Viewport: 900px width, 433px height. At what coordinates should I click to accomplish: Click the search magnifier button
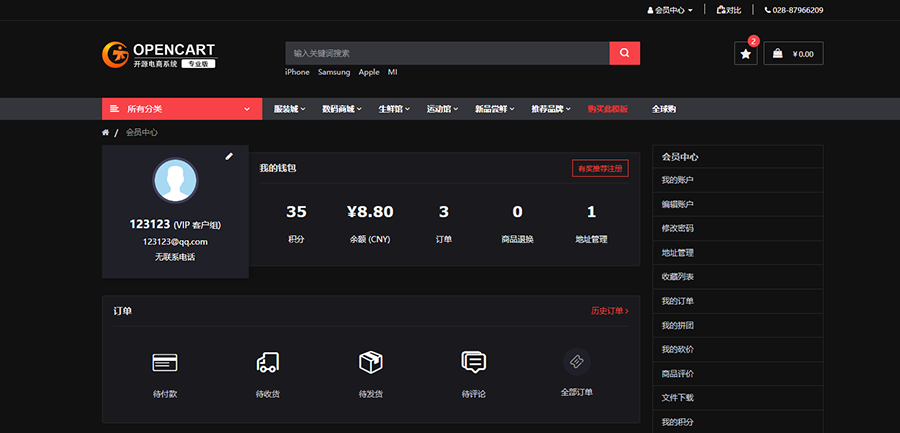[x=624, y=53]
